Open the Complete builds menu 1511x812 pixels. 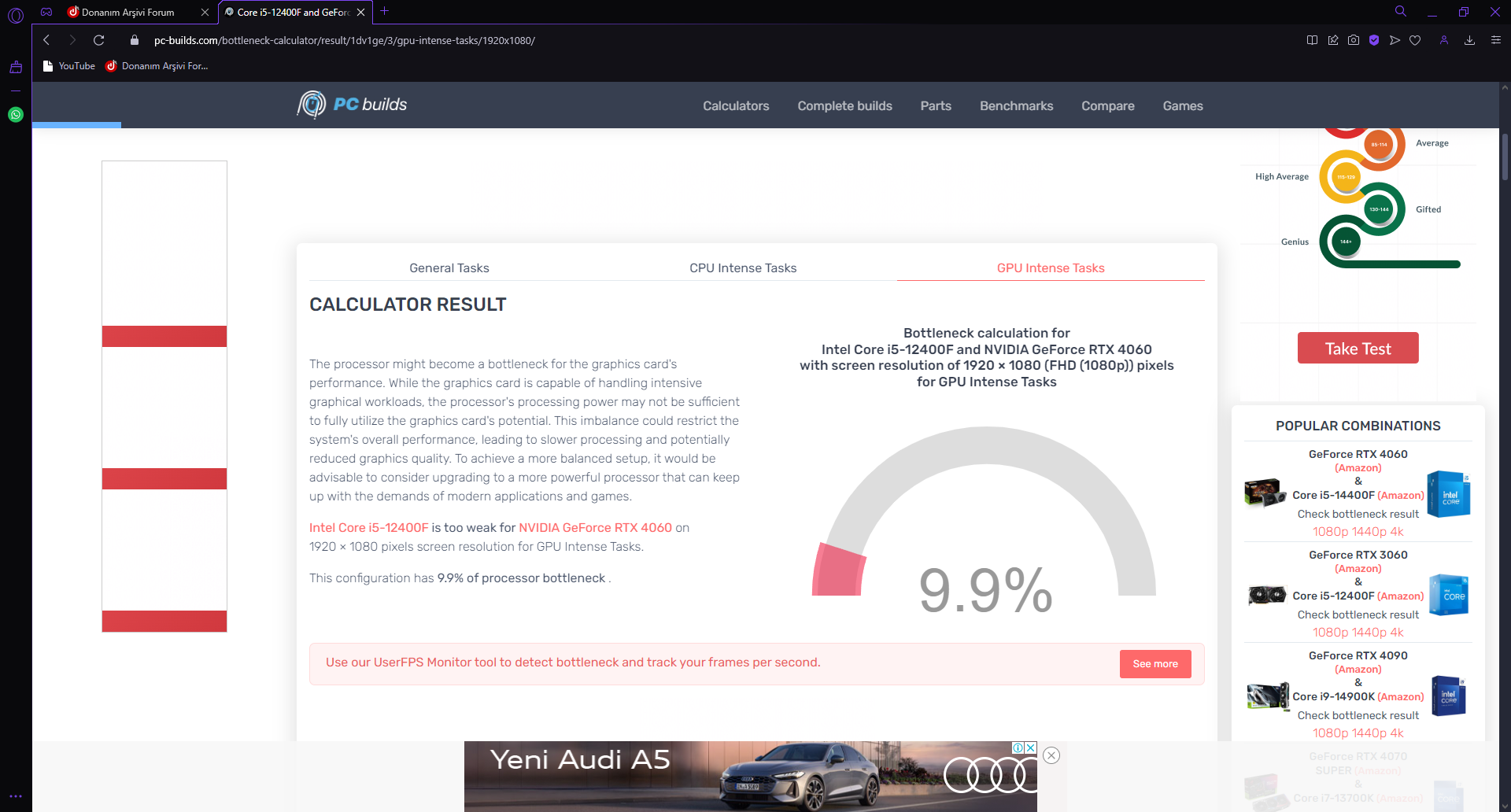point(844,106)
